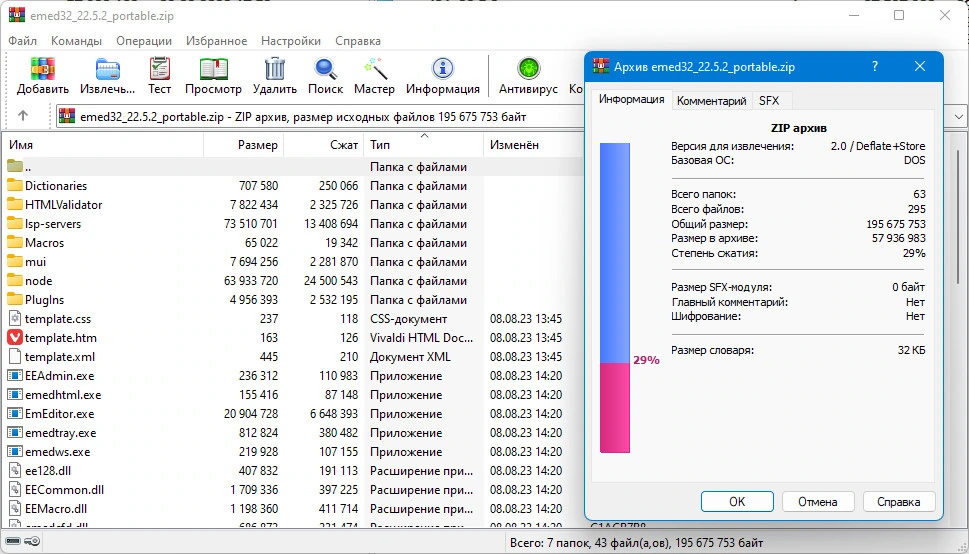
Task: Click the ee128.dll file icon
Action: click(x=15, y=471)
